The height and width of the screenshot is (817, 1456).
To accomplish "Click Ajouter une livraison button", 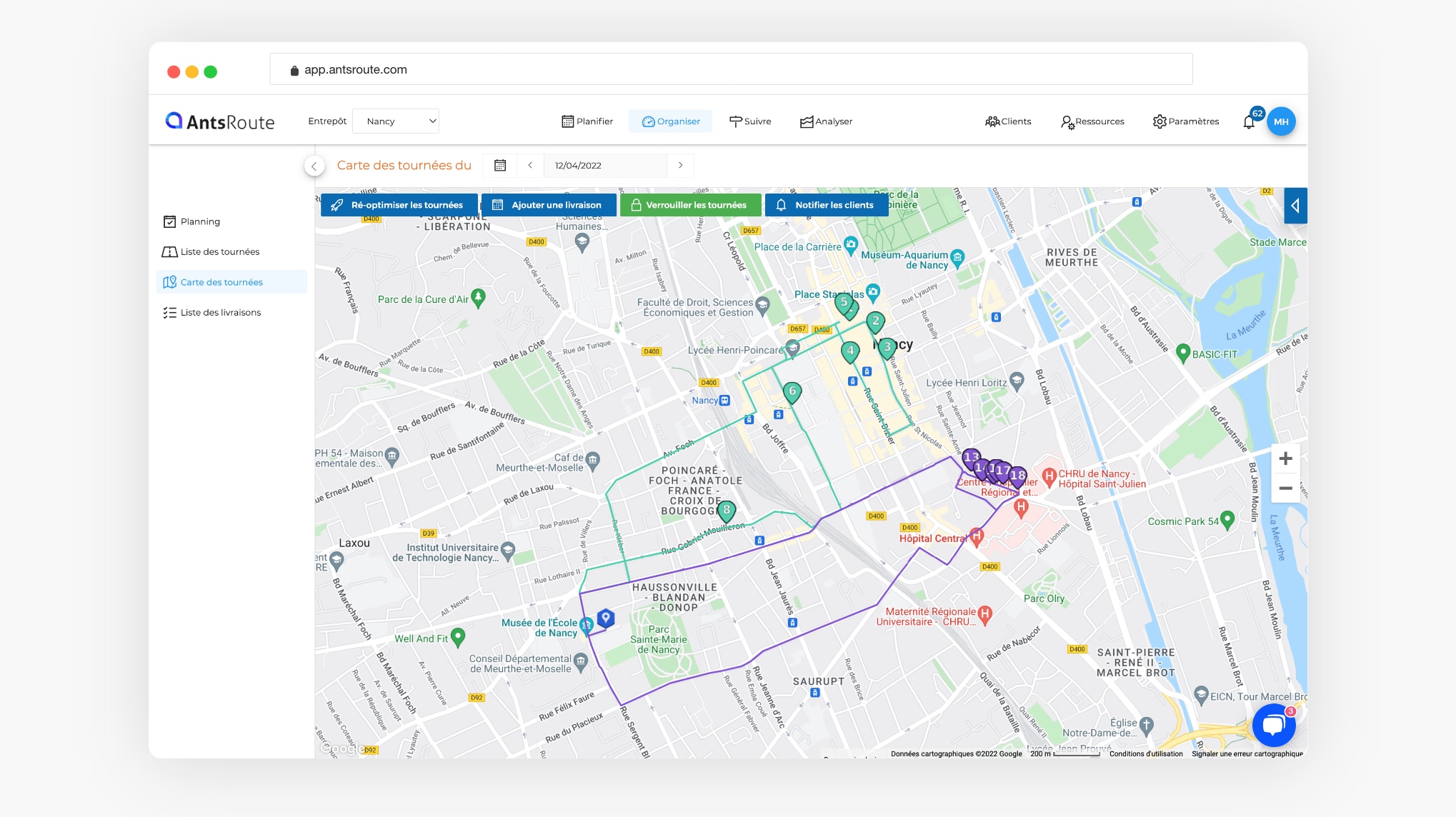I will point(549,205).
